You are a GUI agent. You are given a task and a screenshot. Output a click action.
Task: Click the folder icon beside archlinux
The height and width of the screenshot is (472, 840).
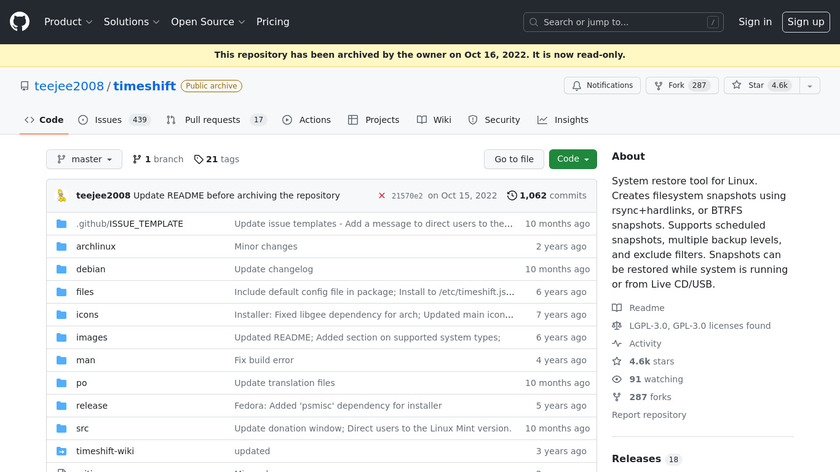(62, 246)
